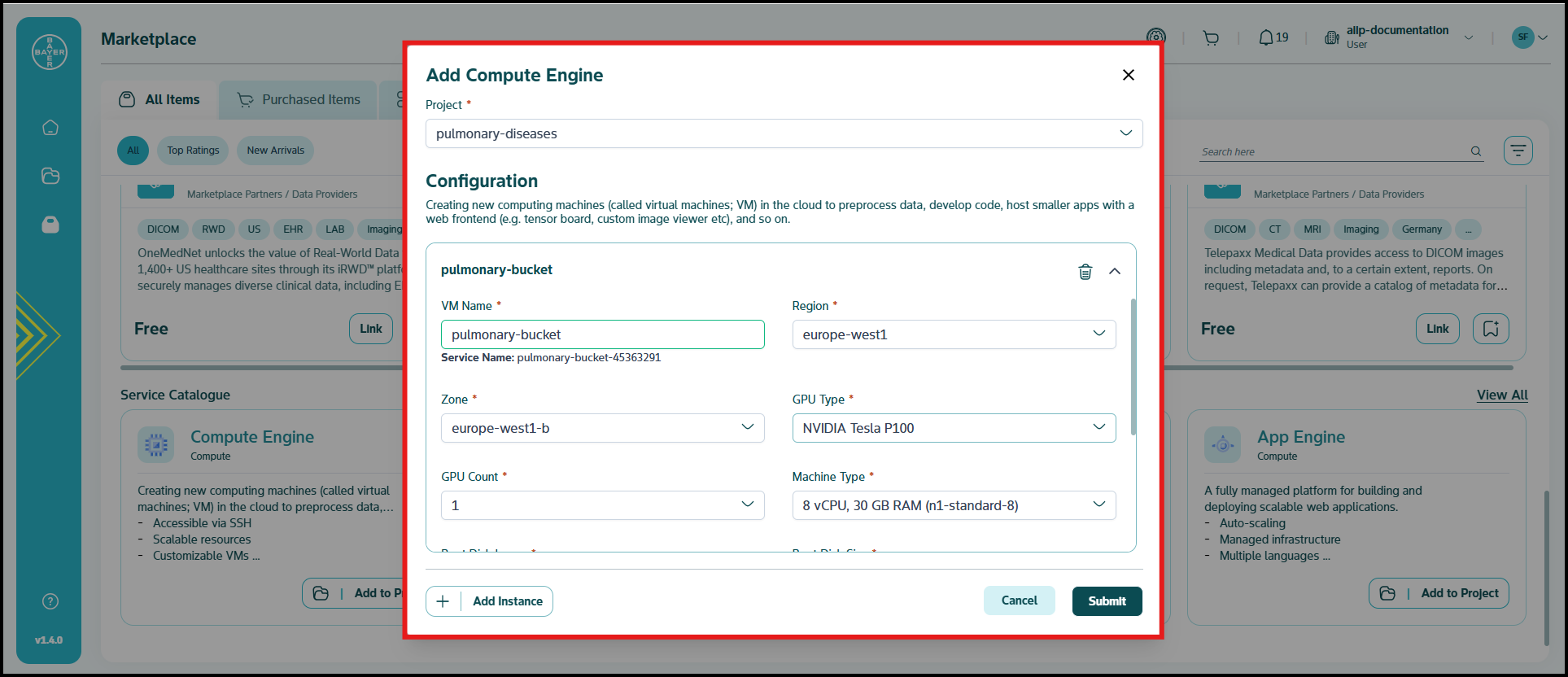Screen dimensions: 1568x677
Task: Open the shopping cart icon
Action: [x=1211, y=38]
